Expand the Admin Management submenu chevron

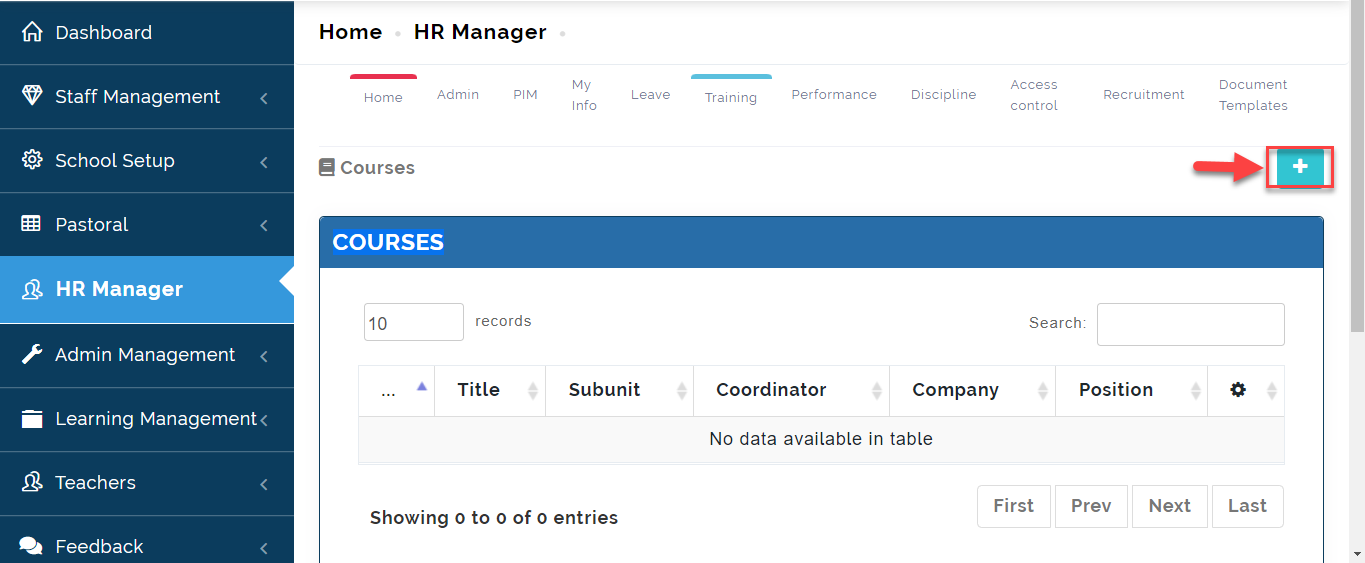click(264, 356)
